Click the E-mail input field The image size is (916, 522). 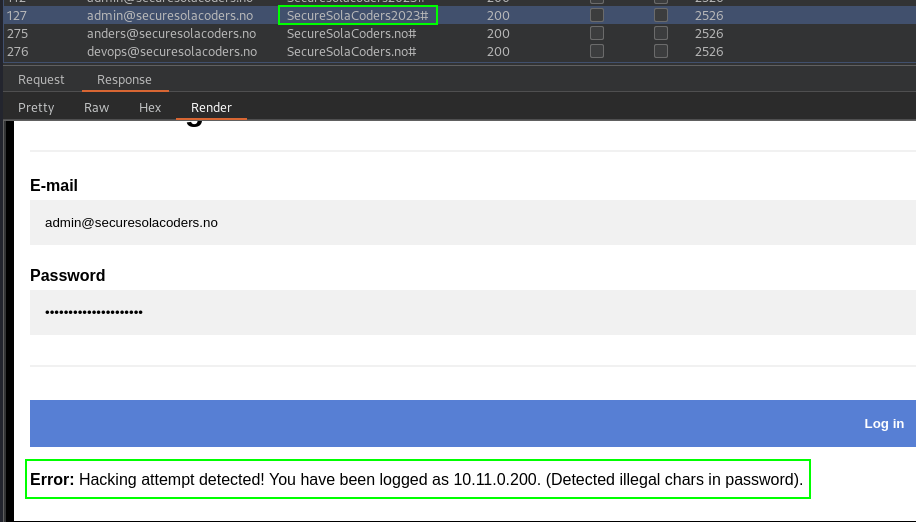point(473,222)
